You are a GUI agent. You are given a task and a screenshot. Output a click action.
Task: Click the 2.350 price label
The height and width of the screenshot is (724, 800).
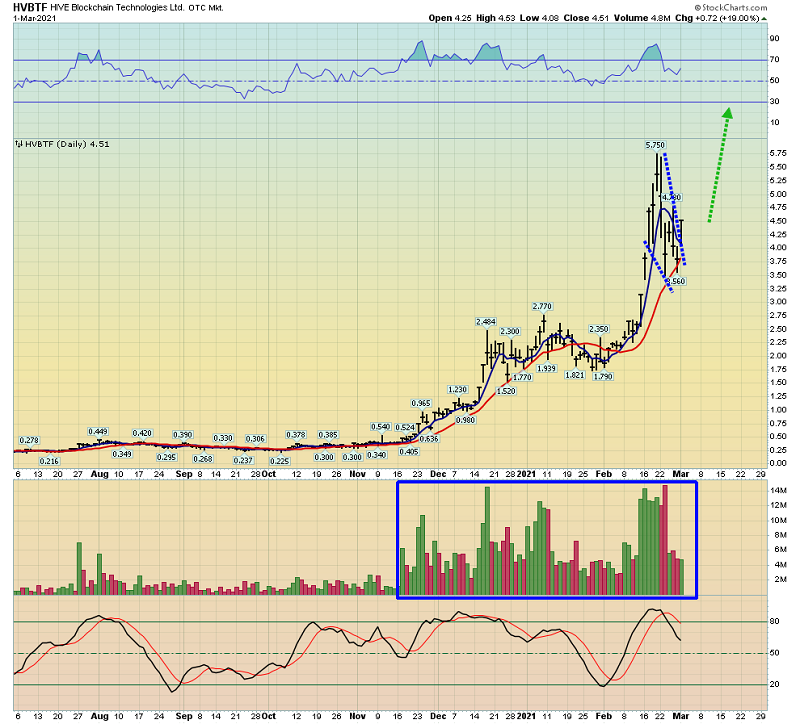coord(598,329)
